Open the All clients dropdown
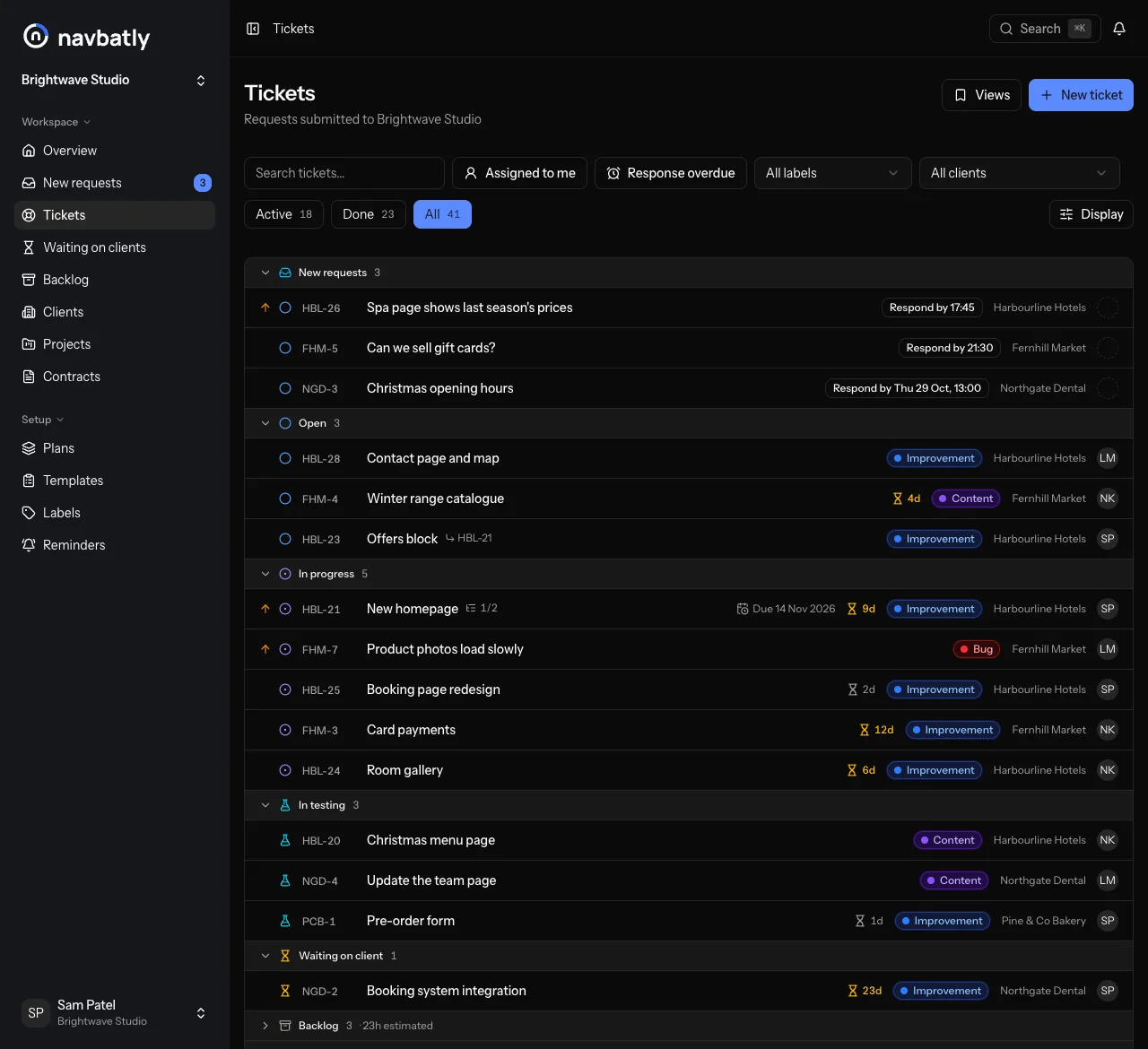Image resolution: width=1148 pixels, height=1049 pixels. tap(1020, 173)
